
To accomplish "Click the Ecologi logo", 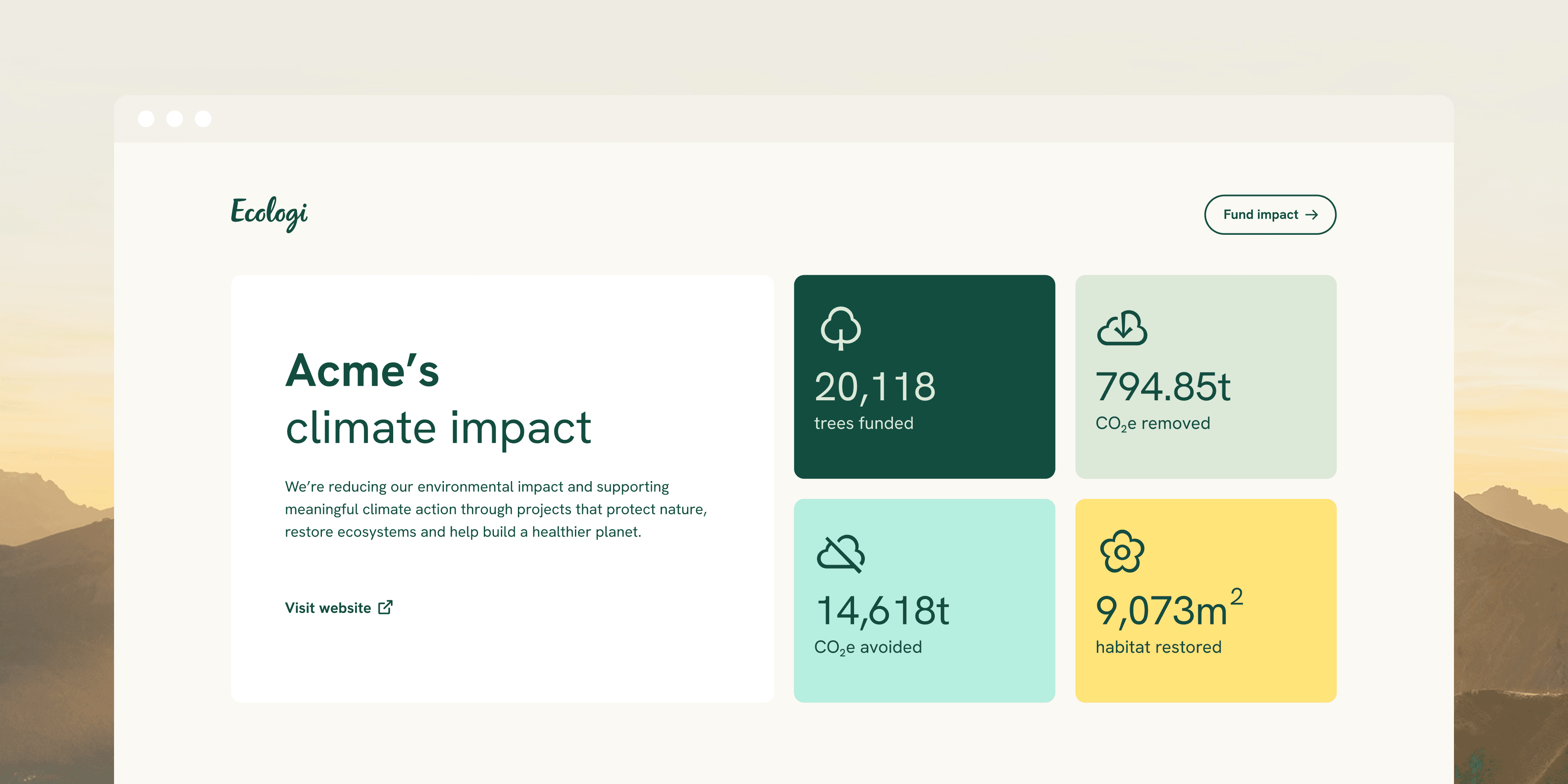I will pyautogui.click(x=269, y=214).
